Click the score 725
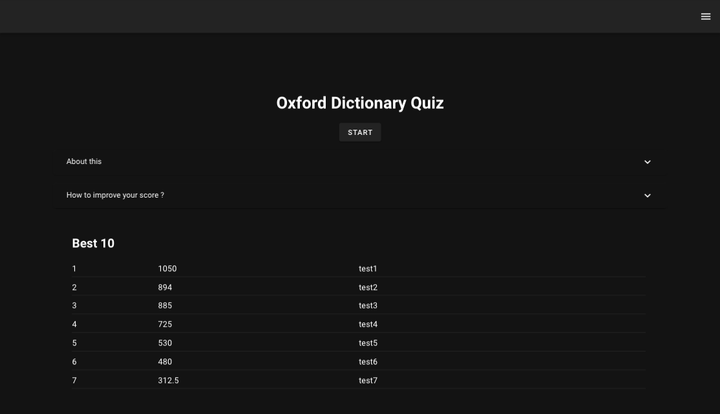The width and height of the screenshot is (720, 414). [165, 325]
